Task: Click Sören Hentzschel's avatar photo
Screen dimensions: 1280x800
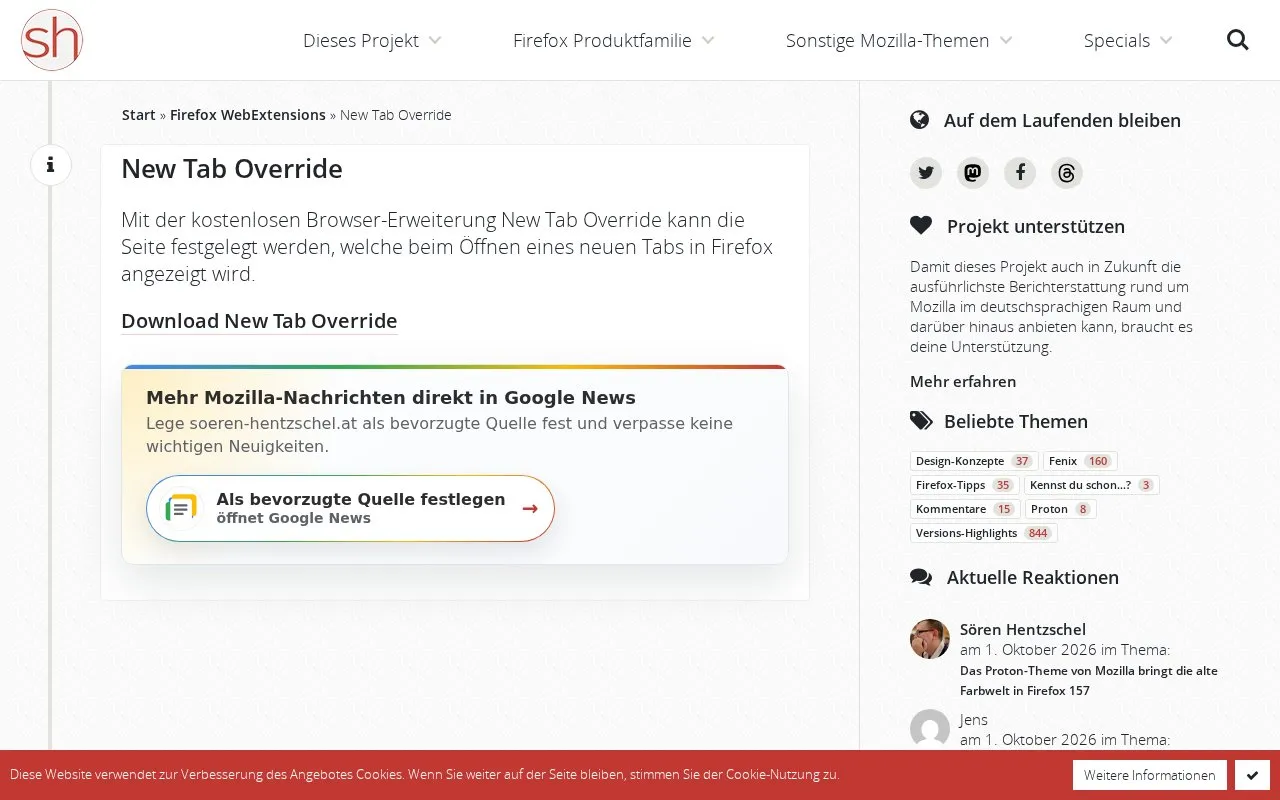Action: tap(930, 639)
